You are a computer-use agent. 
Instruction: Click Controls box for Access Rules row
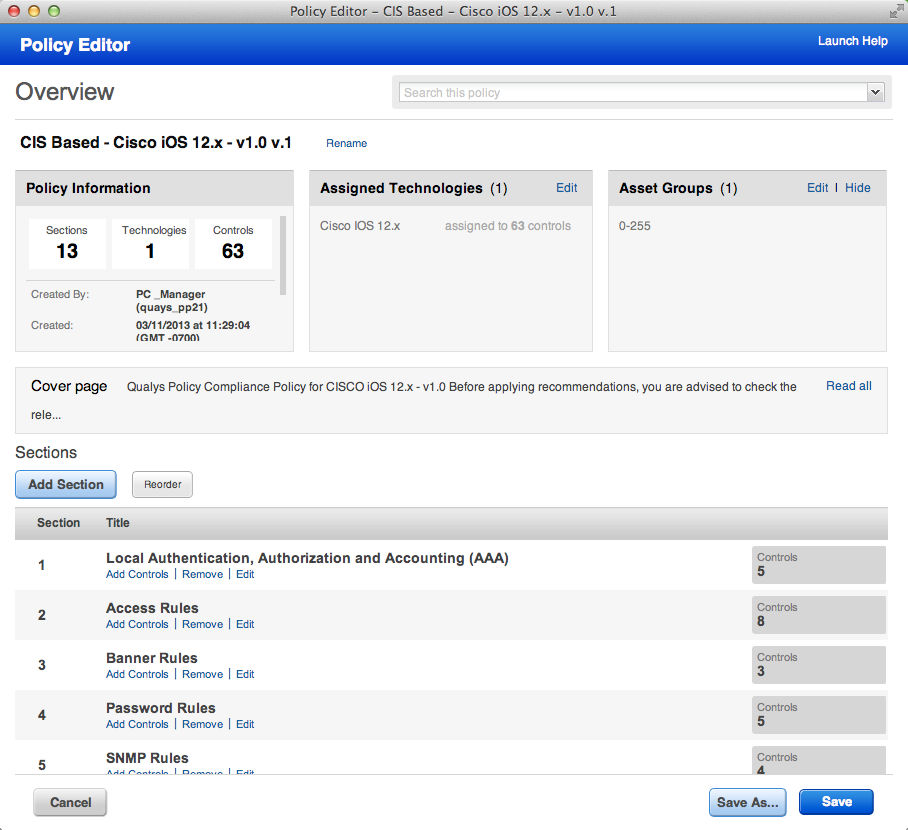819,615
